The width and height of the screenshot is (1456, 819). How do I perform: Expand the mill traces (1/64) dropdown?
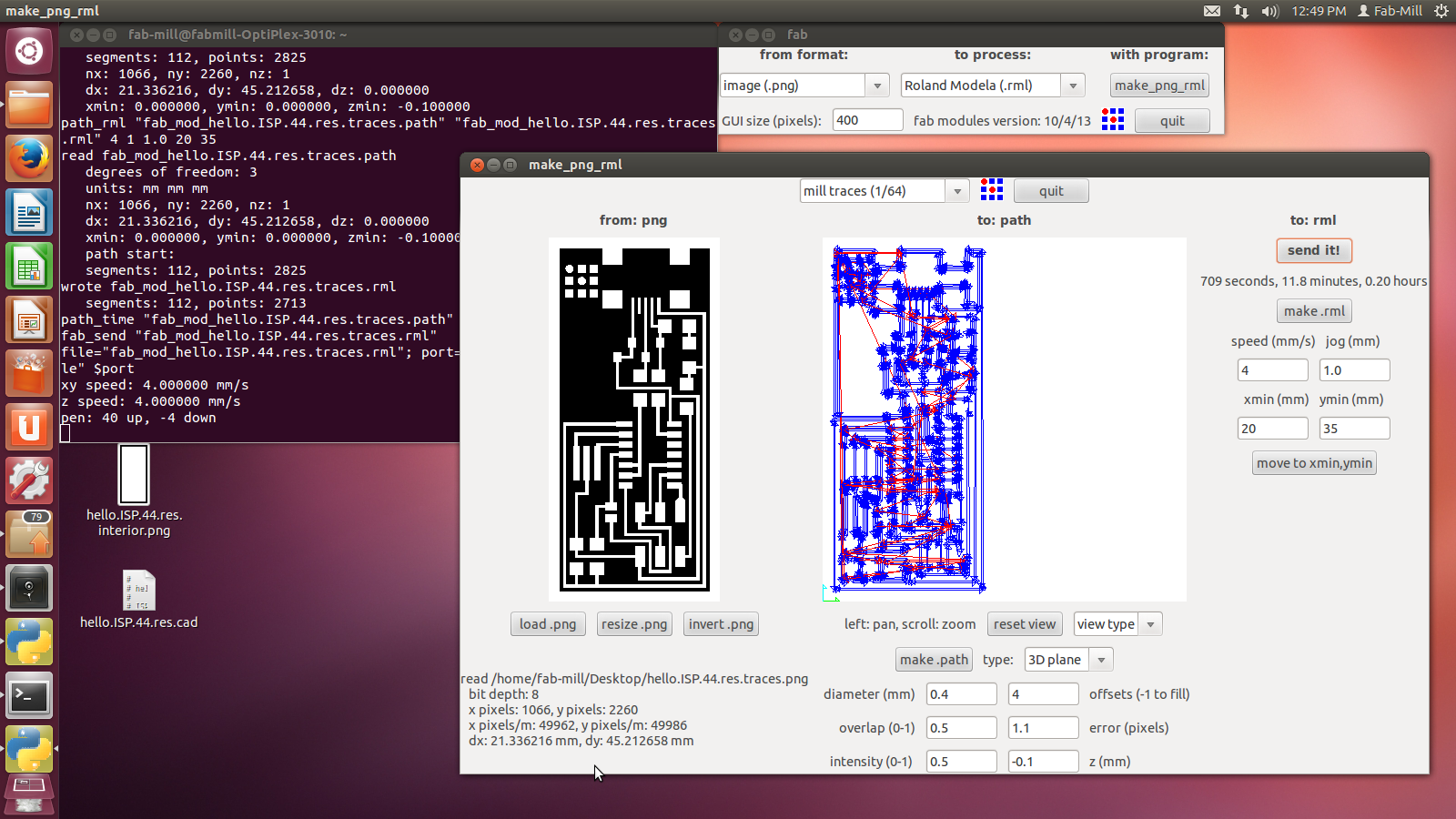(x=956, y=191)
